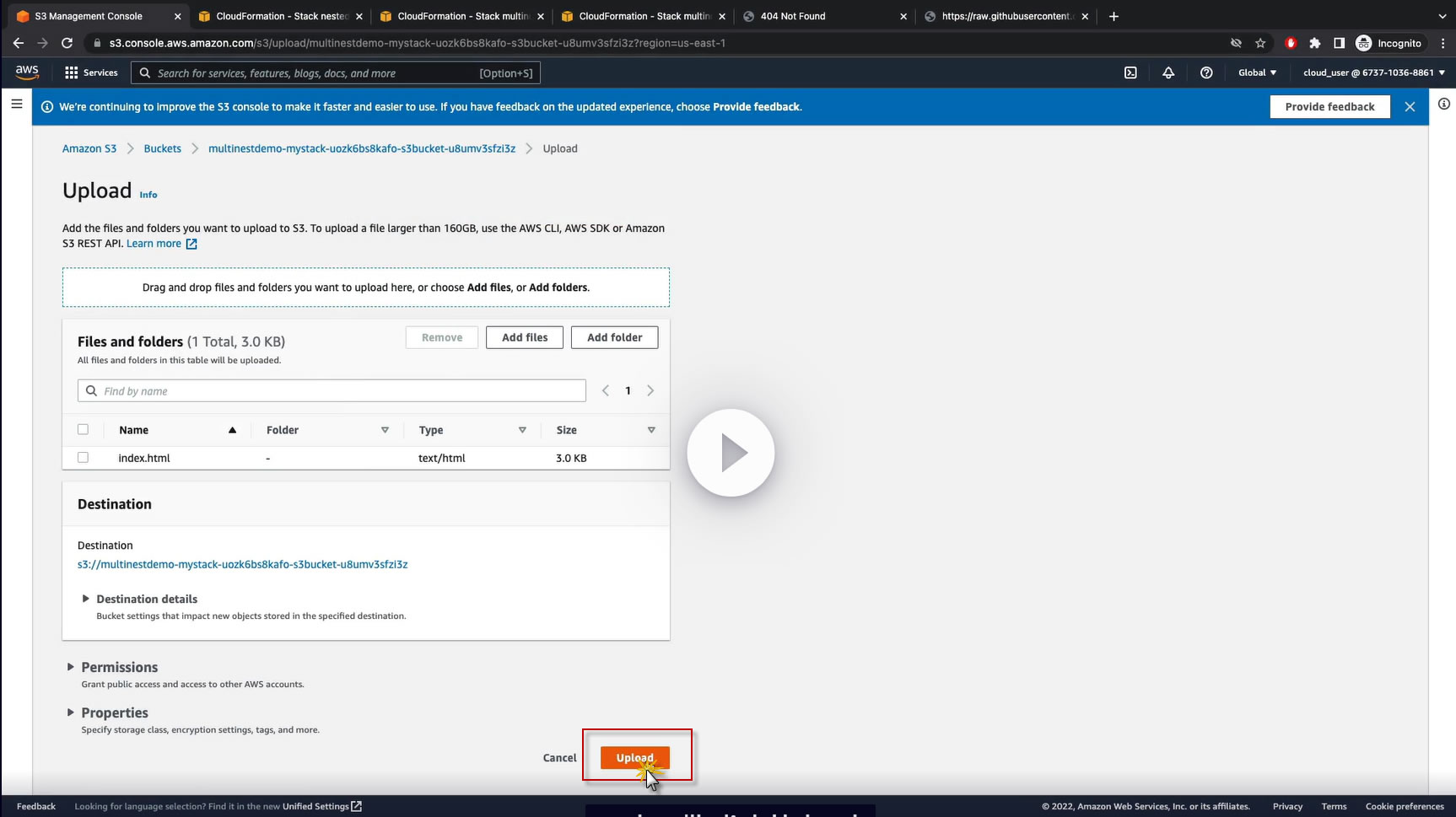Open the Learn more external link icon
Screen dimensions: 1456x817
(191, 244)
